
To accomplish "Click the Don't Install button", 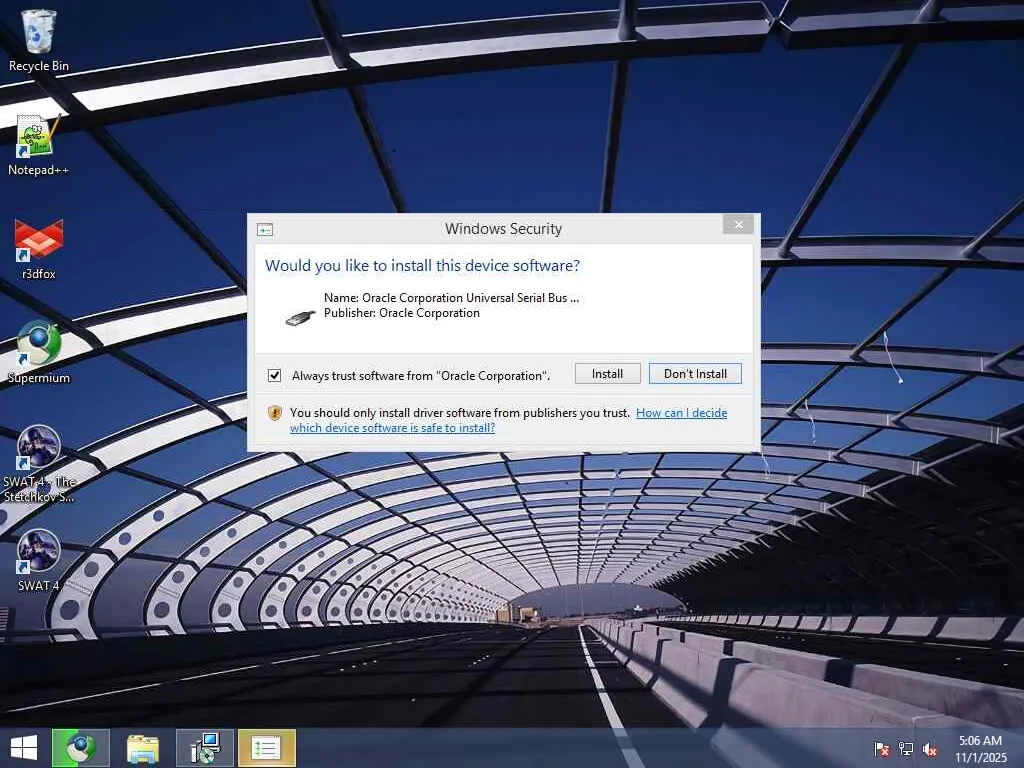I will 695,374.
